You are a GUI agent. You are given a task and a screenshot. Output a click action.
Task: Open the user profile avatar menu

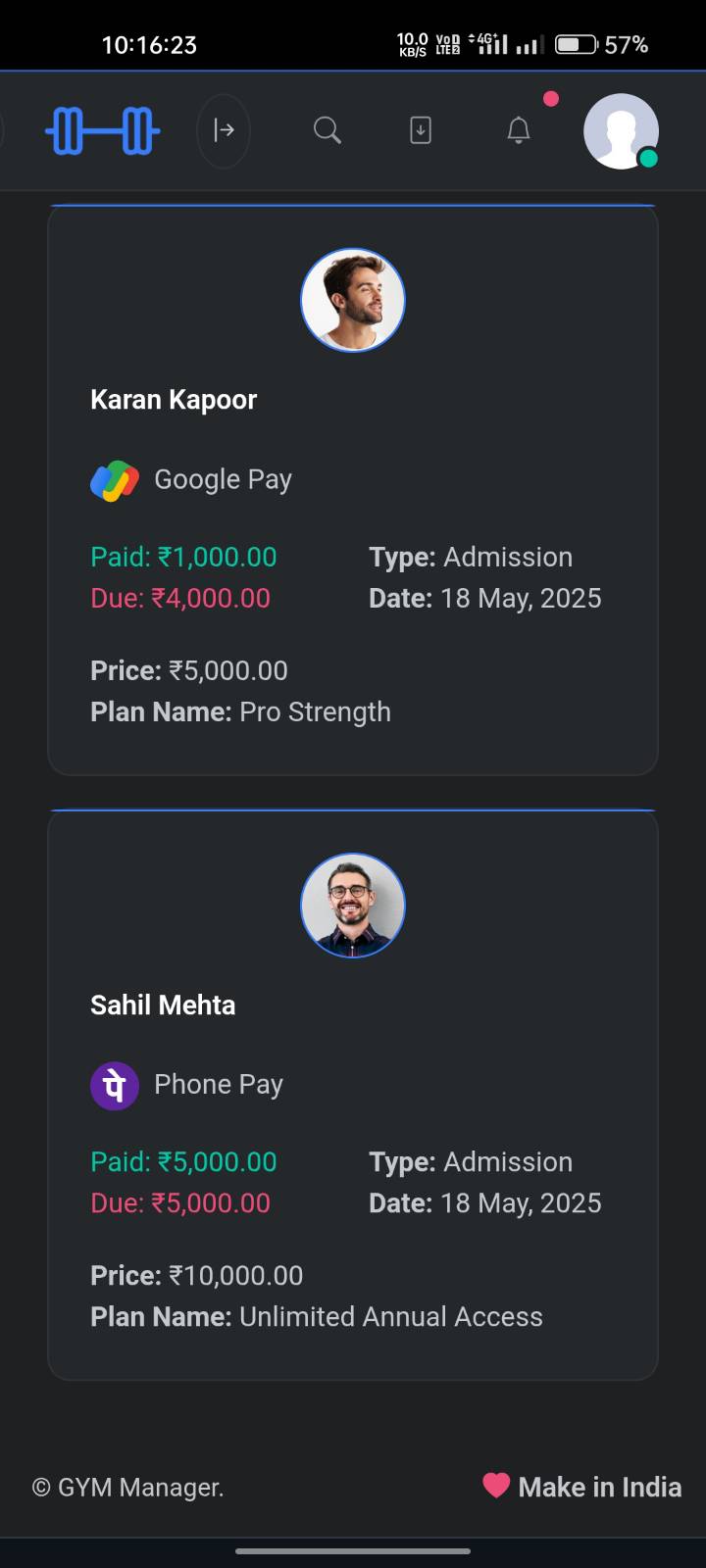(x=621, y=131)
